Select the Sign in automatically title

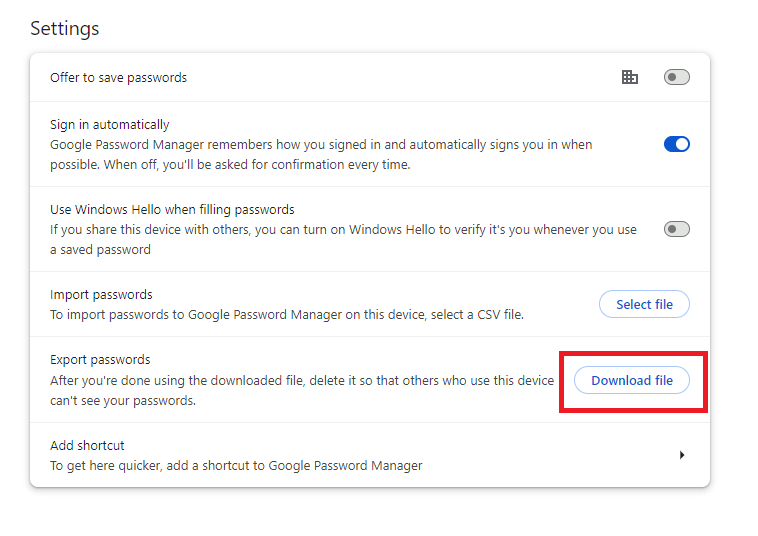(110, 125)
